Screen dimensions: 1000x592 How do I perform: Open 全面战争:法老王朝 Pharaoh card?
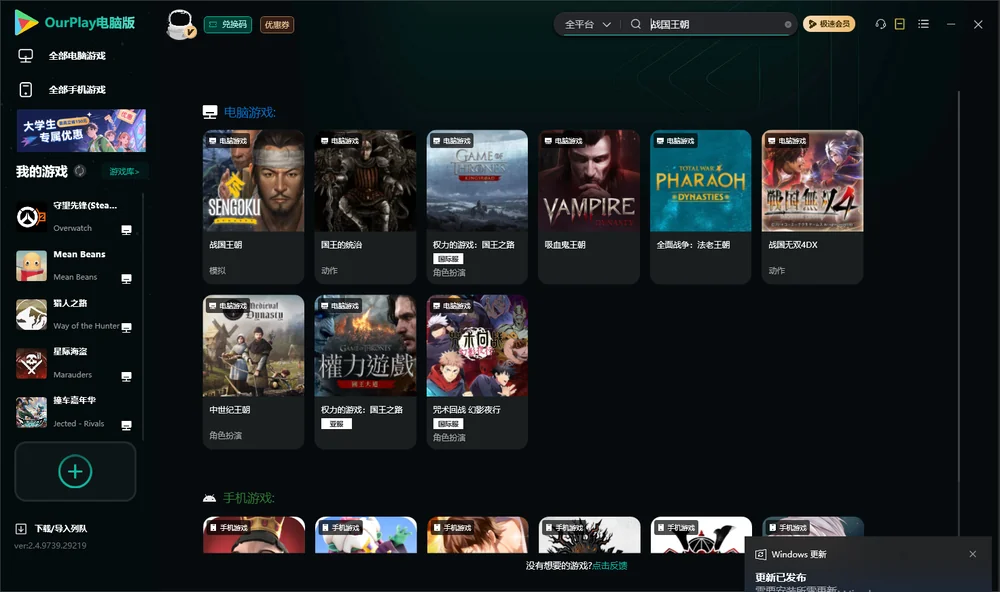(700, 207)
